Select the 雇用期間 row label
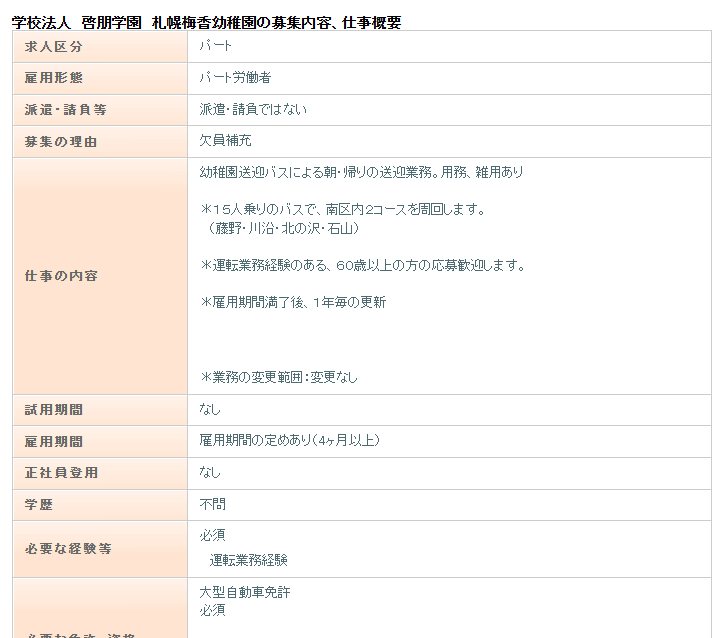This screenshot has width=726, height=638. (54, 441)
